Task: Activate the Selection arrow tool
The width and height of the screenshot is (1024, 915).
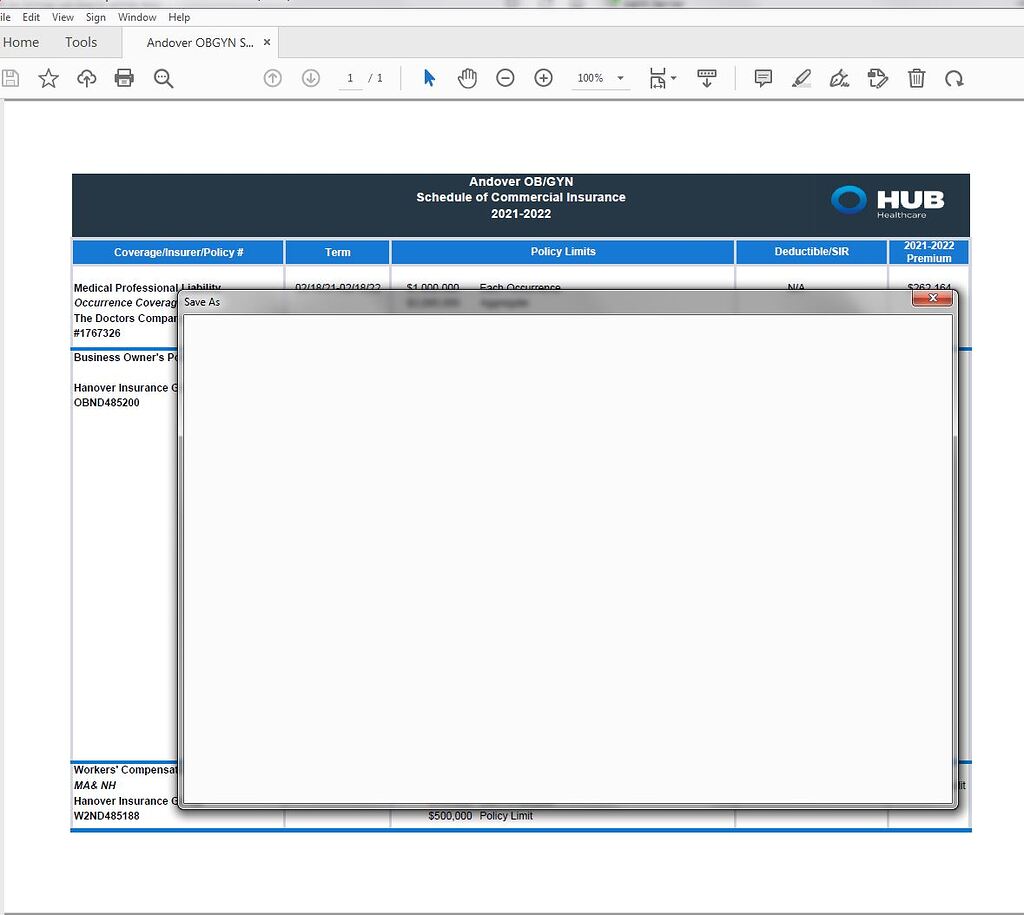Action: [x=428, y=78]
